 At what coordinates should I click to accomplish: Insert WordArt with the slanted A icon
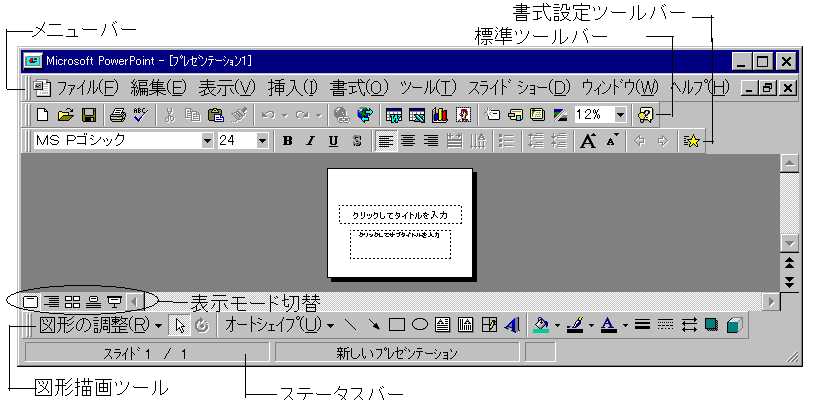512,326
